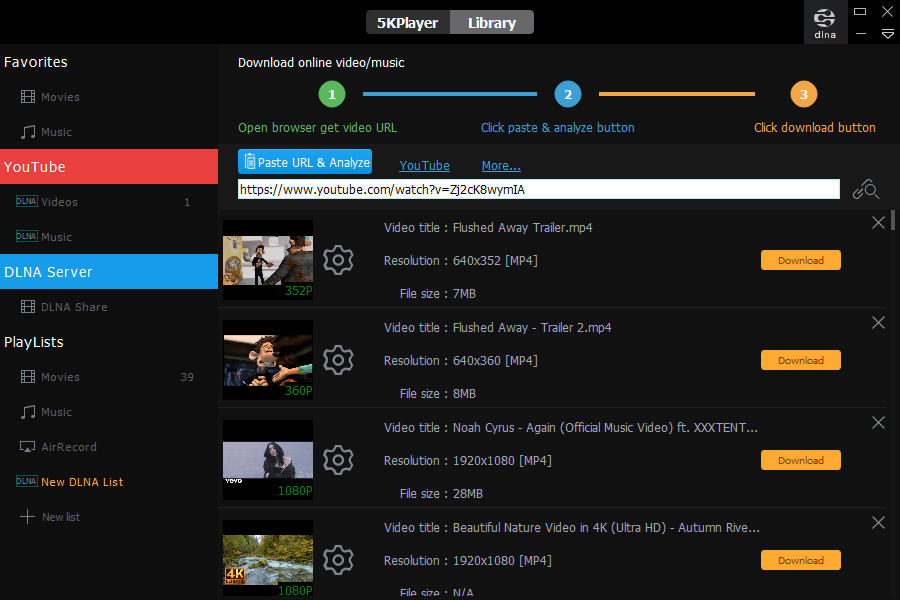Image resolution: width=900 pixels, height=600 pixels.
Task: Click the 4K nature video thumbnail
Action: coord(268,558)
